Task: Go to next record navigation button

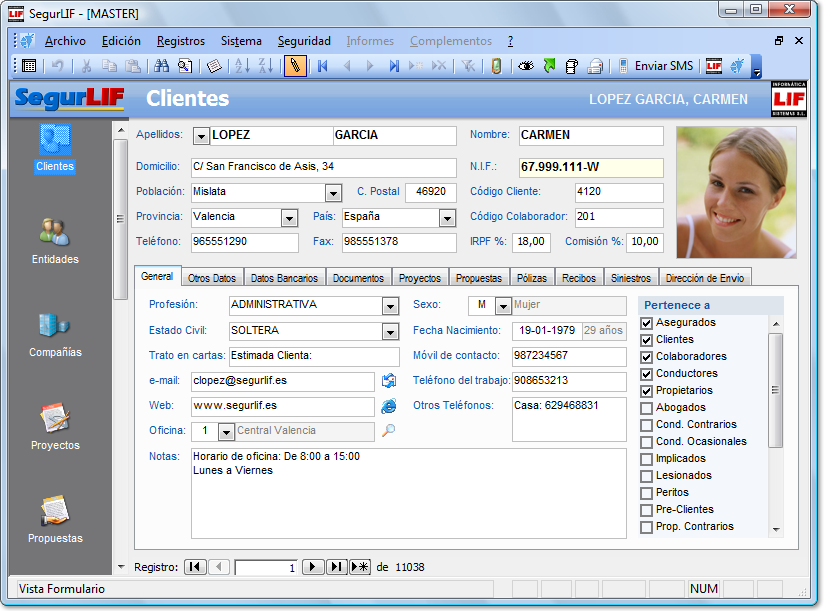Action: 312,567
